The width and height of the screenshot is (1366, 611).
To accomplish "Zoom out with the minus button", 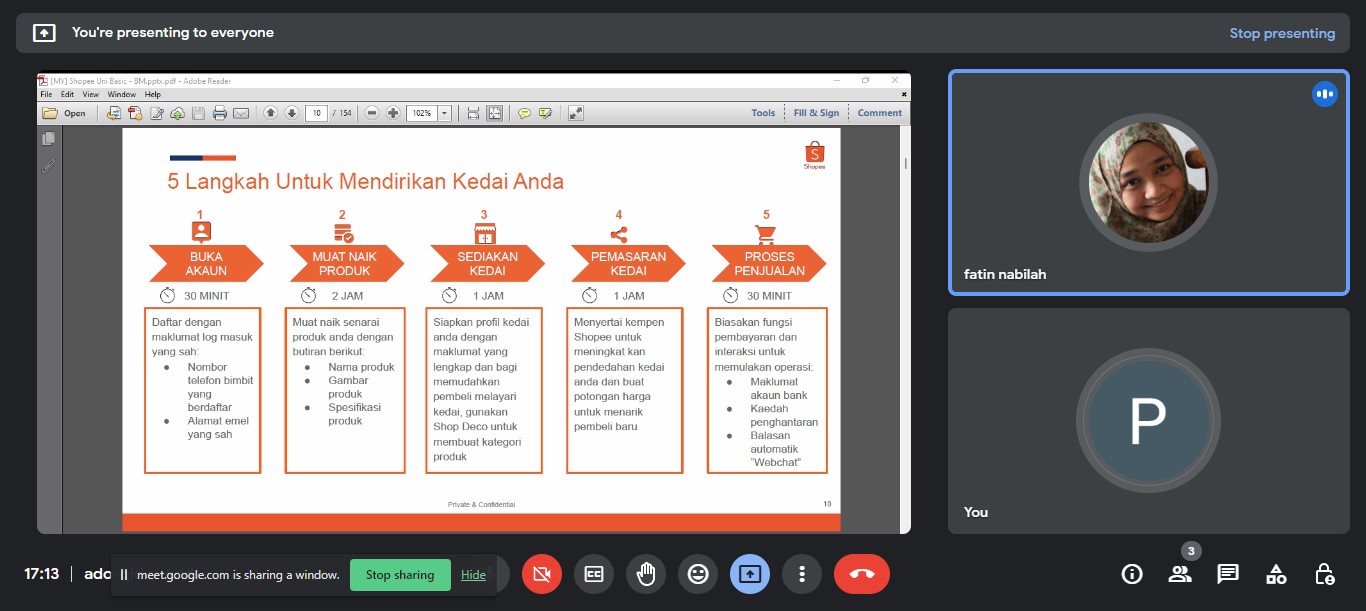I will [372, 113].
